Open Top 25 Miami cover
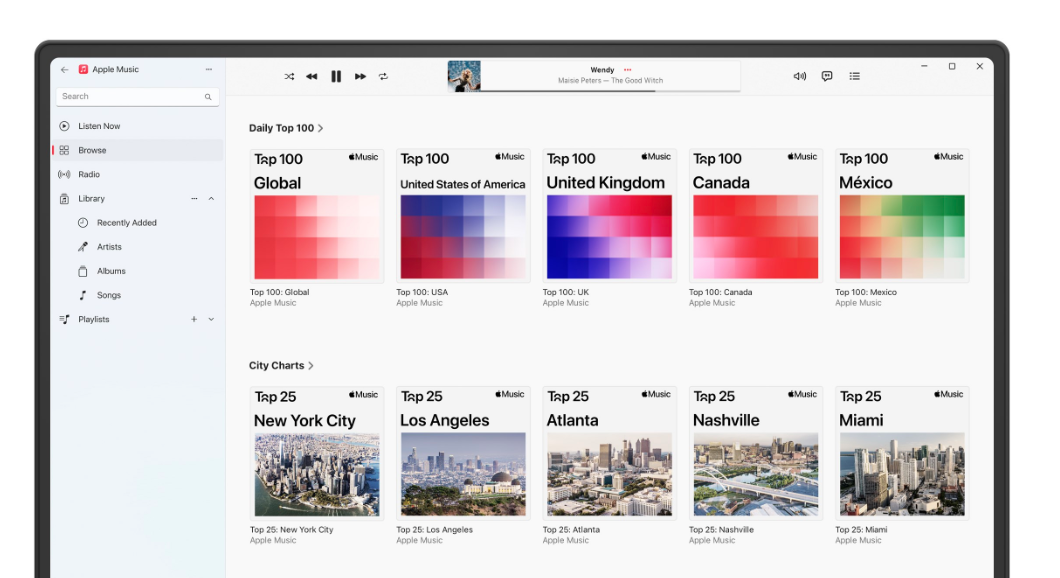The height and width of the screenshot is (578, 1060). pyautogui.click(x=902, y=453)
